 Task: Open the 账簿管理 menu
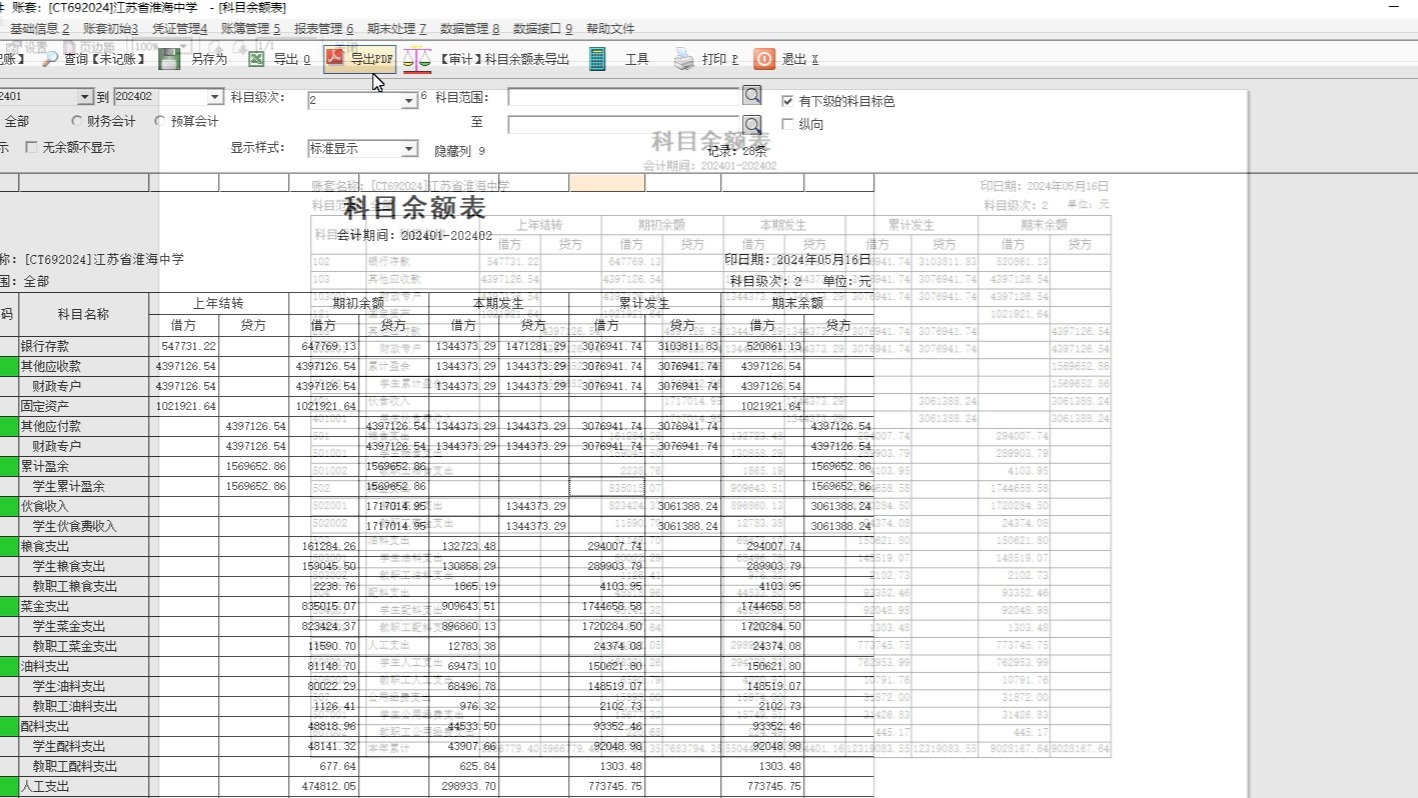coord(251,29)
